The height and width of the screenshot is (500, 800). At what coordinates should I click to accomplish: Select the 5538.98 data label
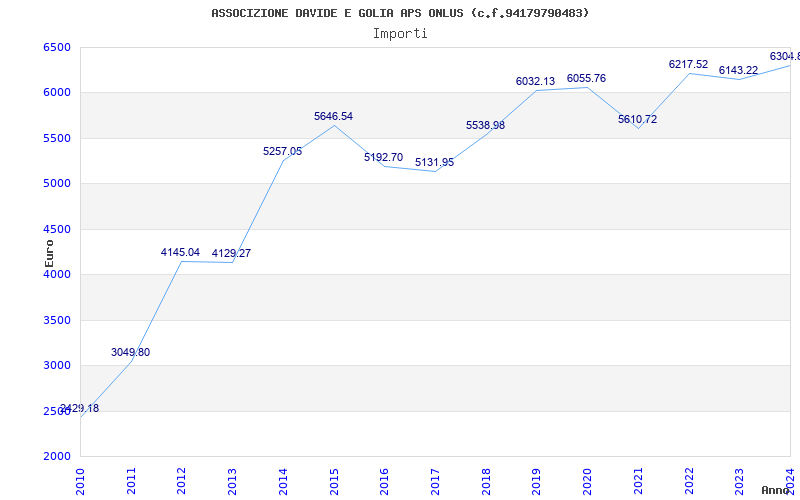[x=486, y=126]
